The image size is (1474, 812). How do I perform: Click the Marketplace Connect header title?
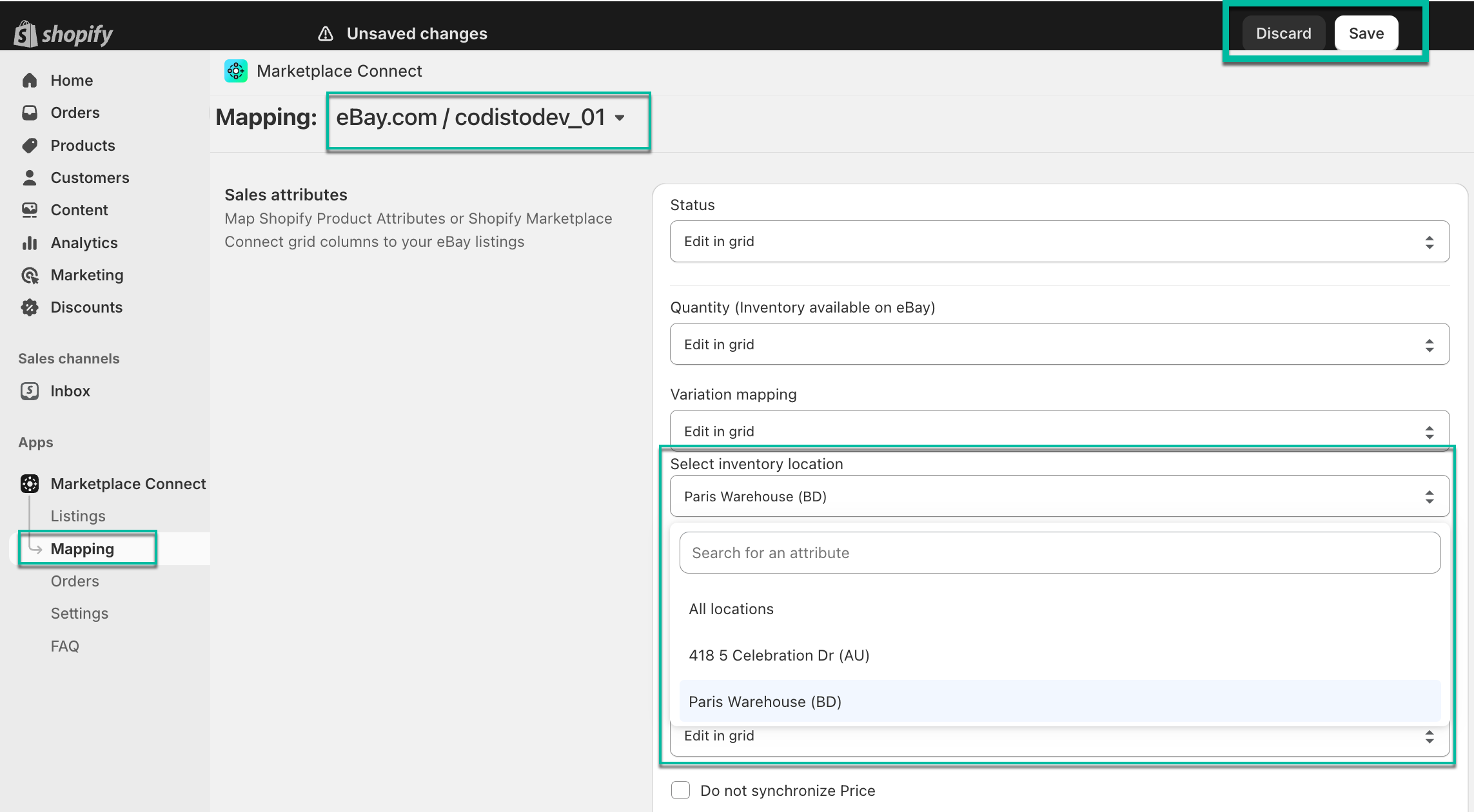(x=339, y=71)
